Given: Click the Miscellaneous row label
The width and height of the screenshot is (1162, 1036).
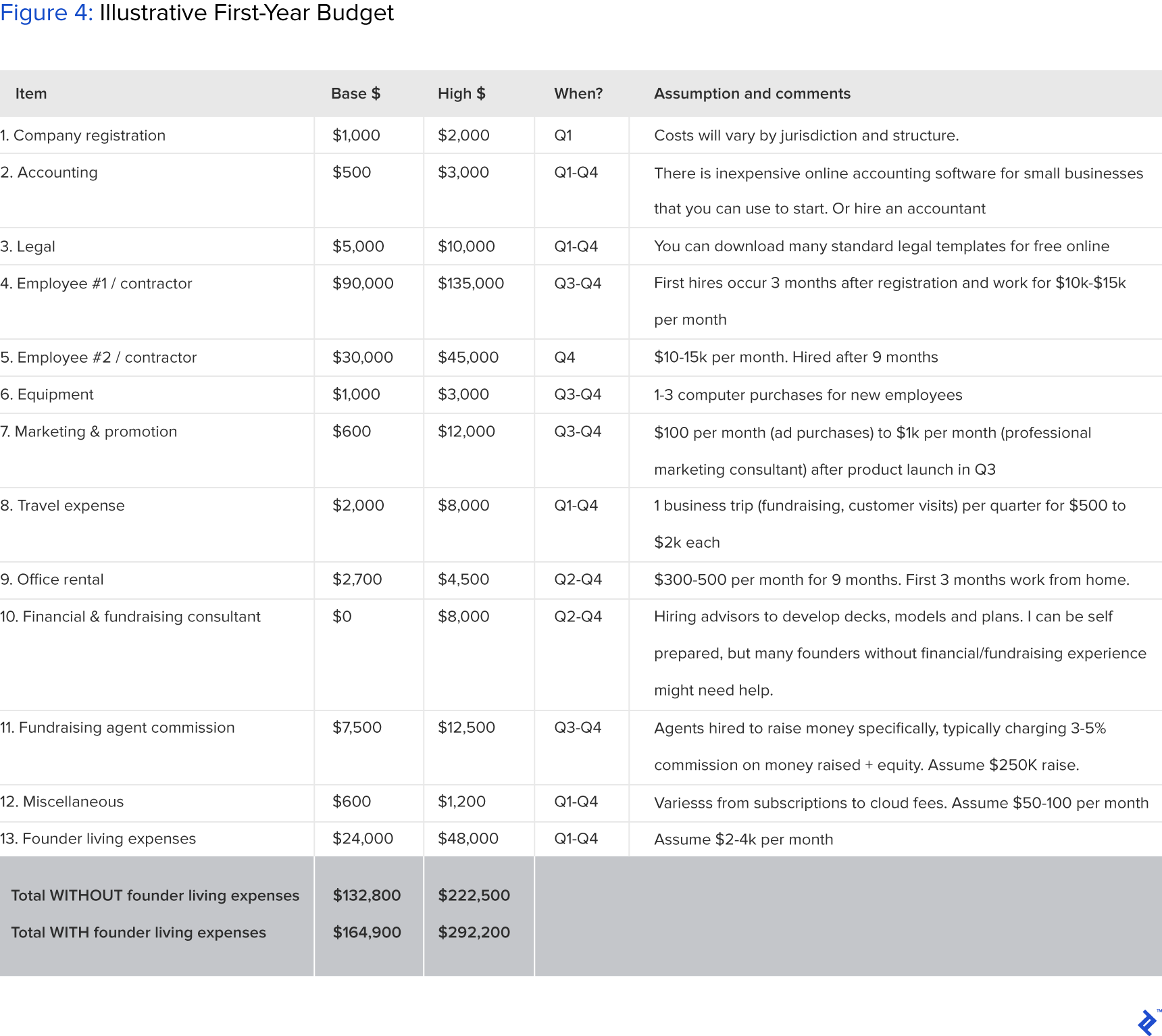Looking at the screenshot, I should (62, 802).
